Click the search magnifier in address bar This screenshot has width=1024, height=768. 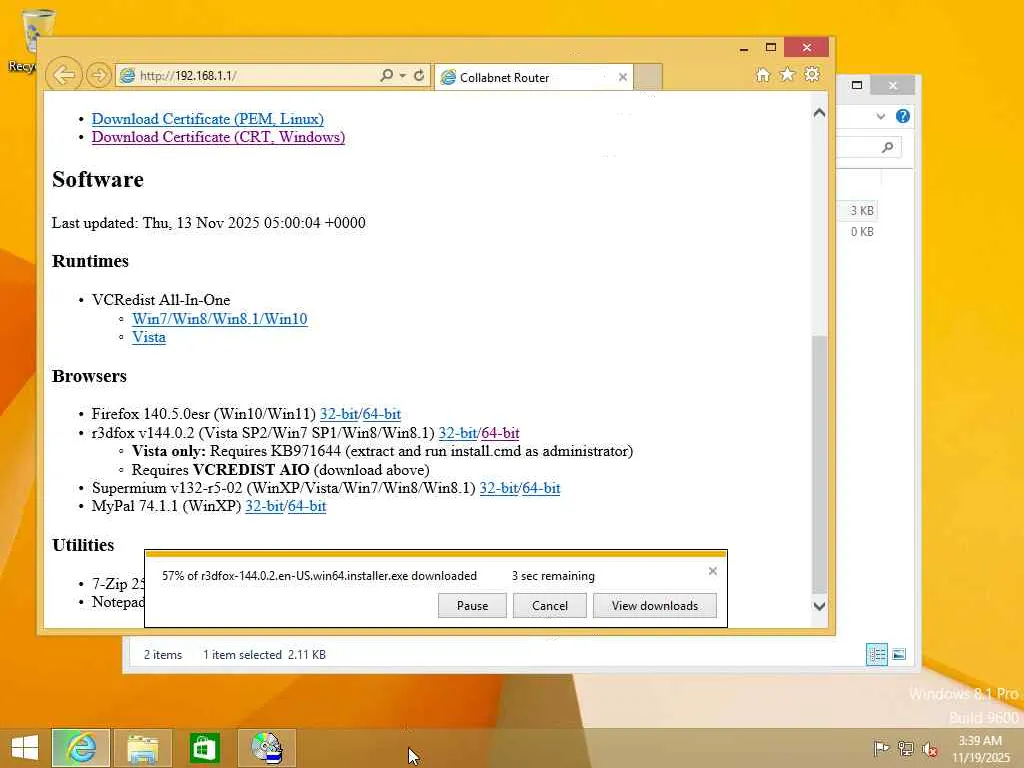click(387, 76)
